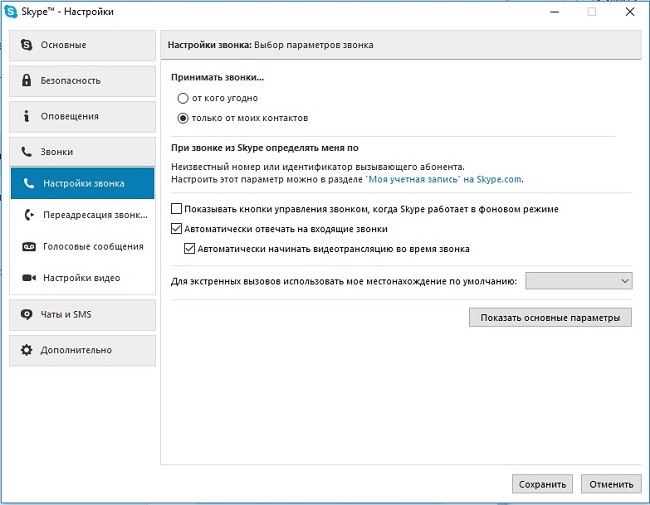Viewport: 650px width, 505px height.
Task: Click the Skype logo icon beside Основные
Action: [x=27, y=45]
